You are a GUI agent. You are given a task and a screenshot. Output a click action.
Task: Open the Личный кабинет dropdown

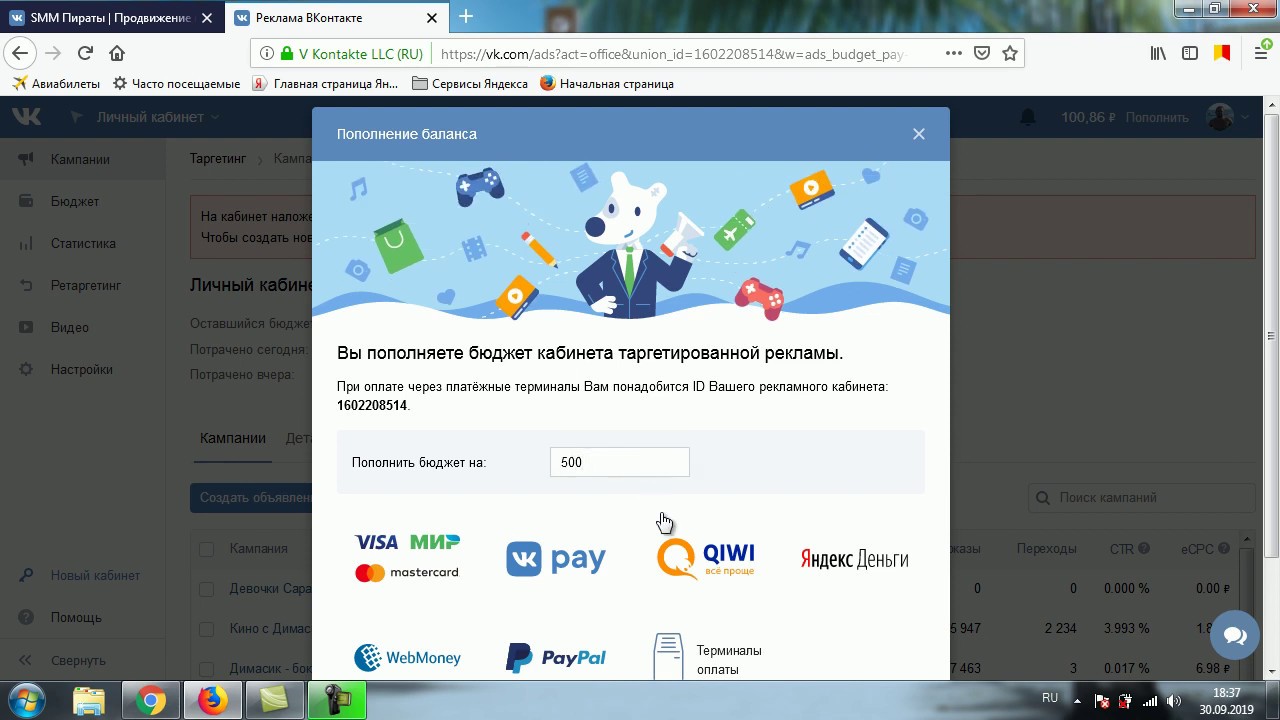click(158, 117)
